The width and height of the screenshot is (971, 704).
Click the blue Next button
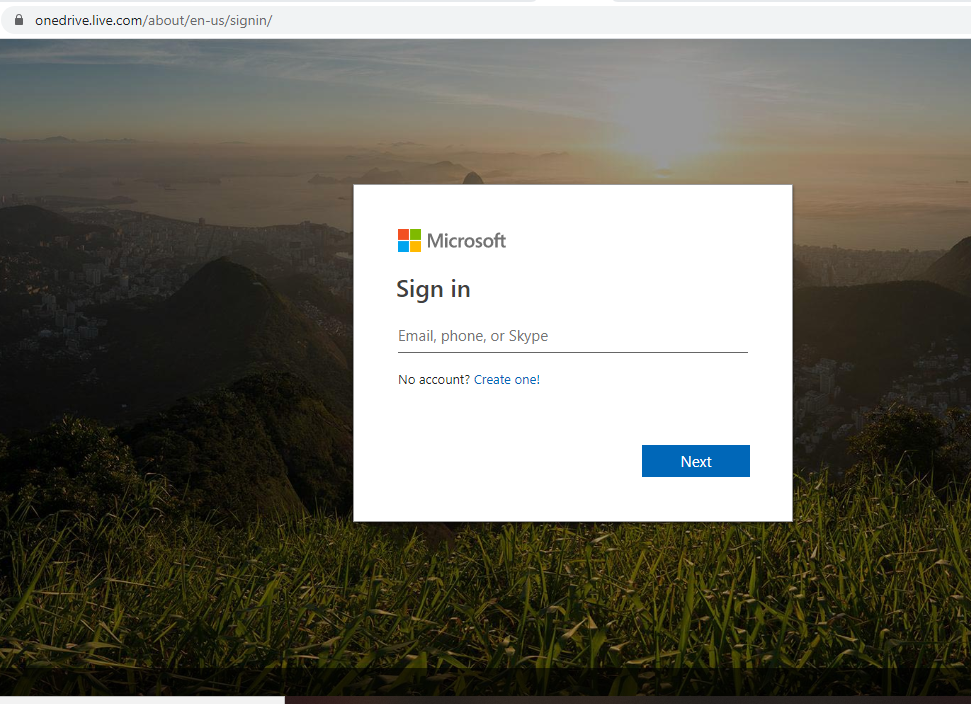pos(695,461)
